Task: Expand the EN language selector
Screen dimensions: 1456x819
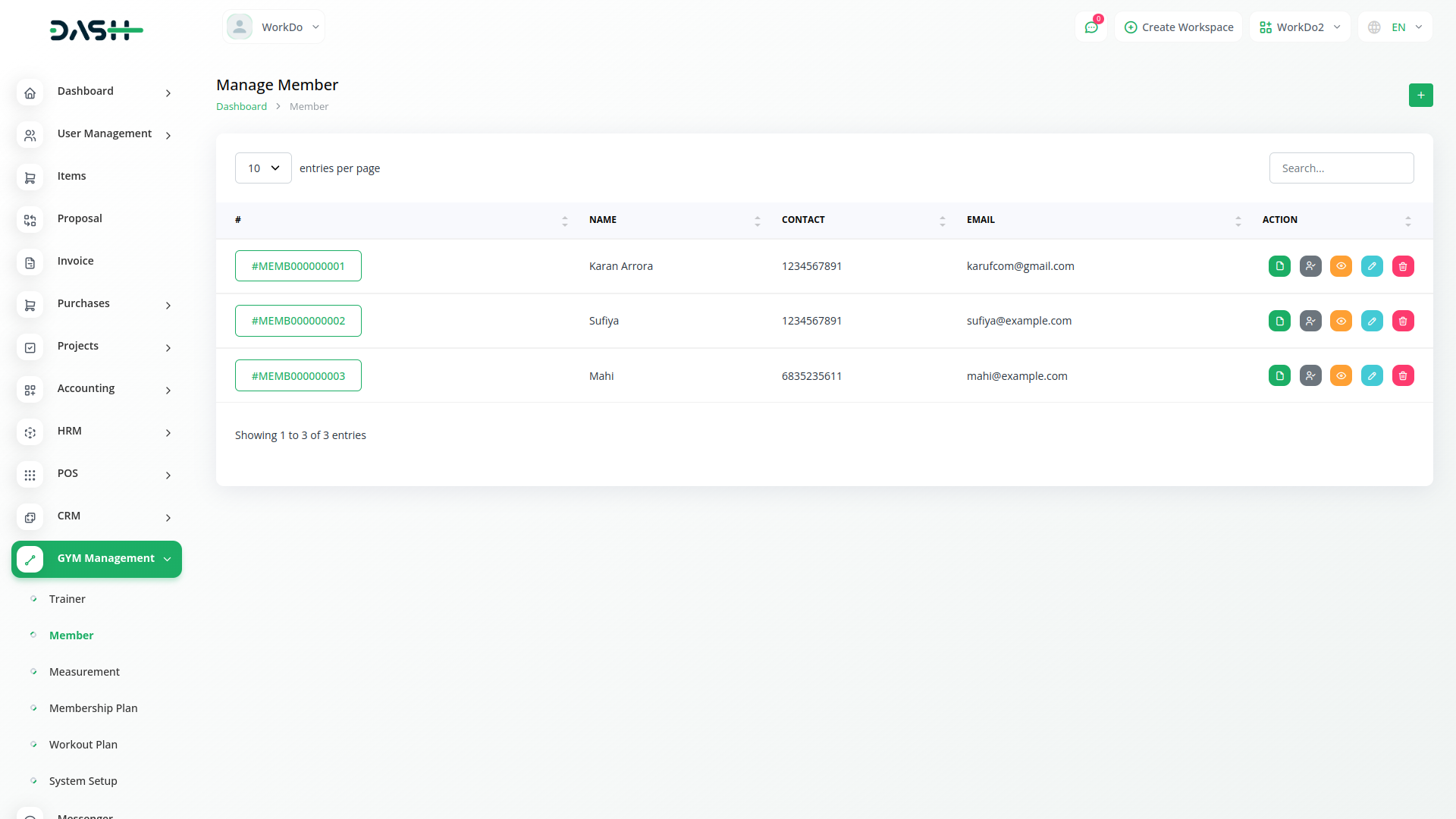Action: pyautogui.click(x=1395, y=27)
